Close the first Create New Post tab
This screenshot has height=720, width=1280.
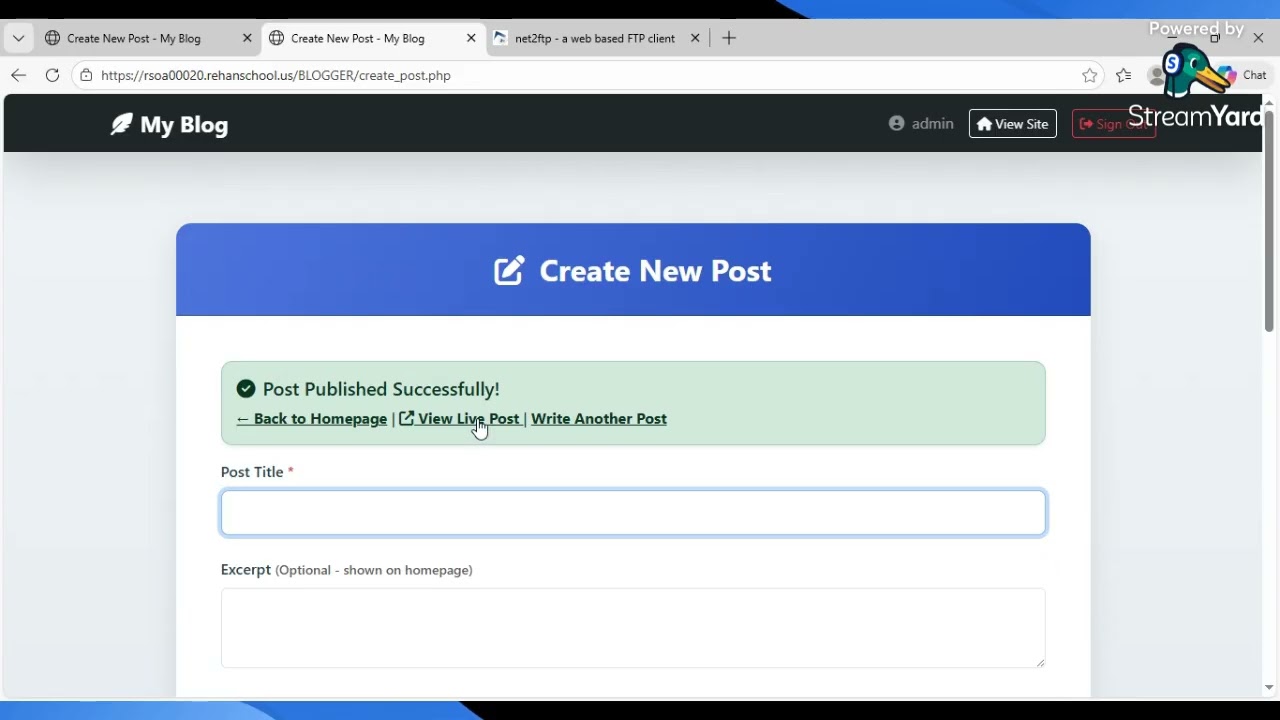pyautogui.click(x=247, y=38)
